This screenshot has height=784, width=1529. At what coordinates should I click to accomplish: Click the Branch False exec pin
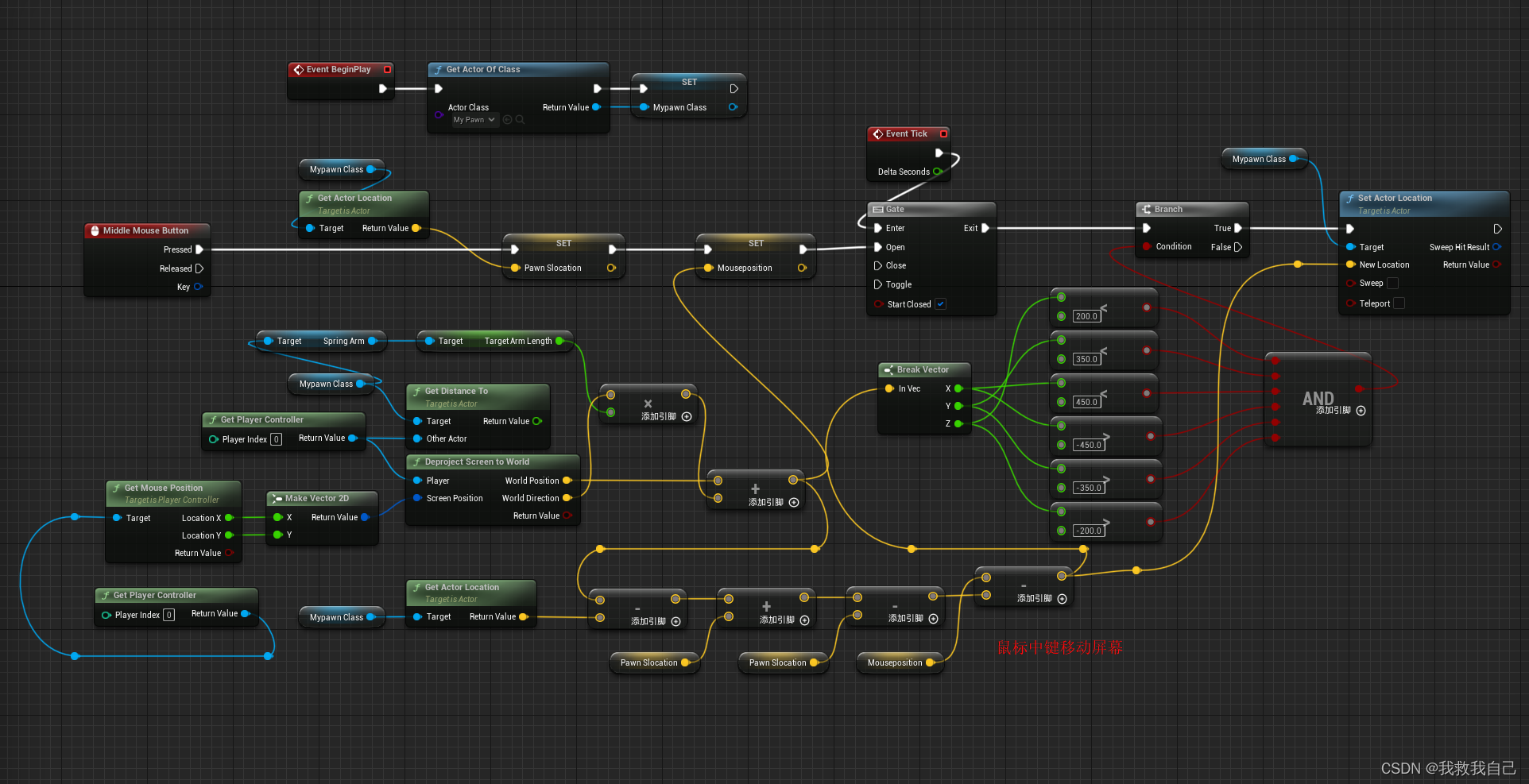click(1238, 247)
